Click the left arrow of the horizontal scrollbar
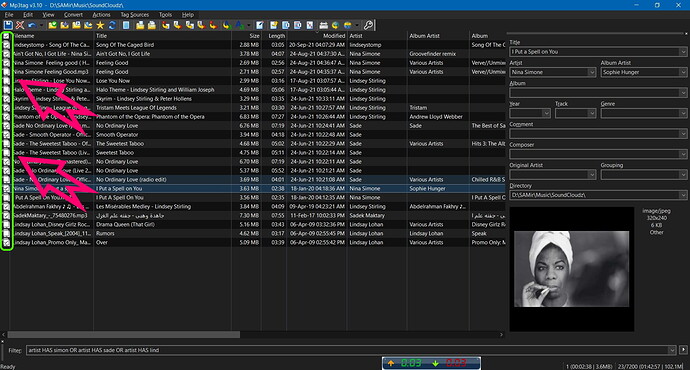 point(4,335)
